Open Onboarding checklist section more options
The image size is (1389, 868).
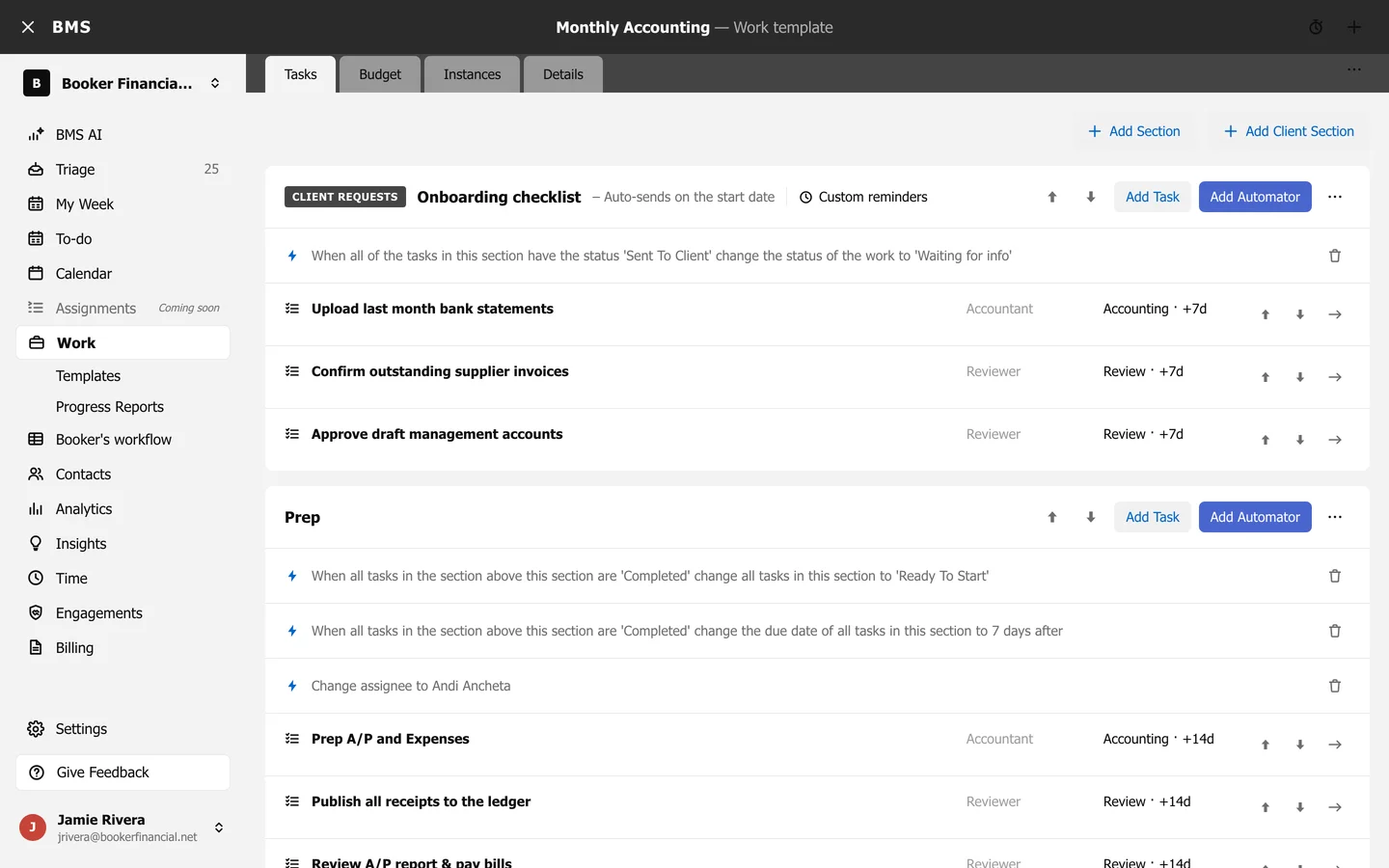[x=1335, y=197]
